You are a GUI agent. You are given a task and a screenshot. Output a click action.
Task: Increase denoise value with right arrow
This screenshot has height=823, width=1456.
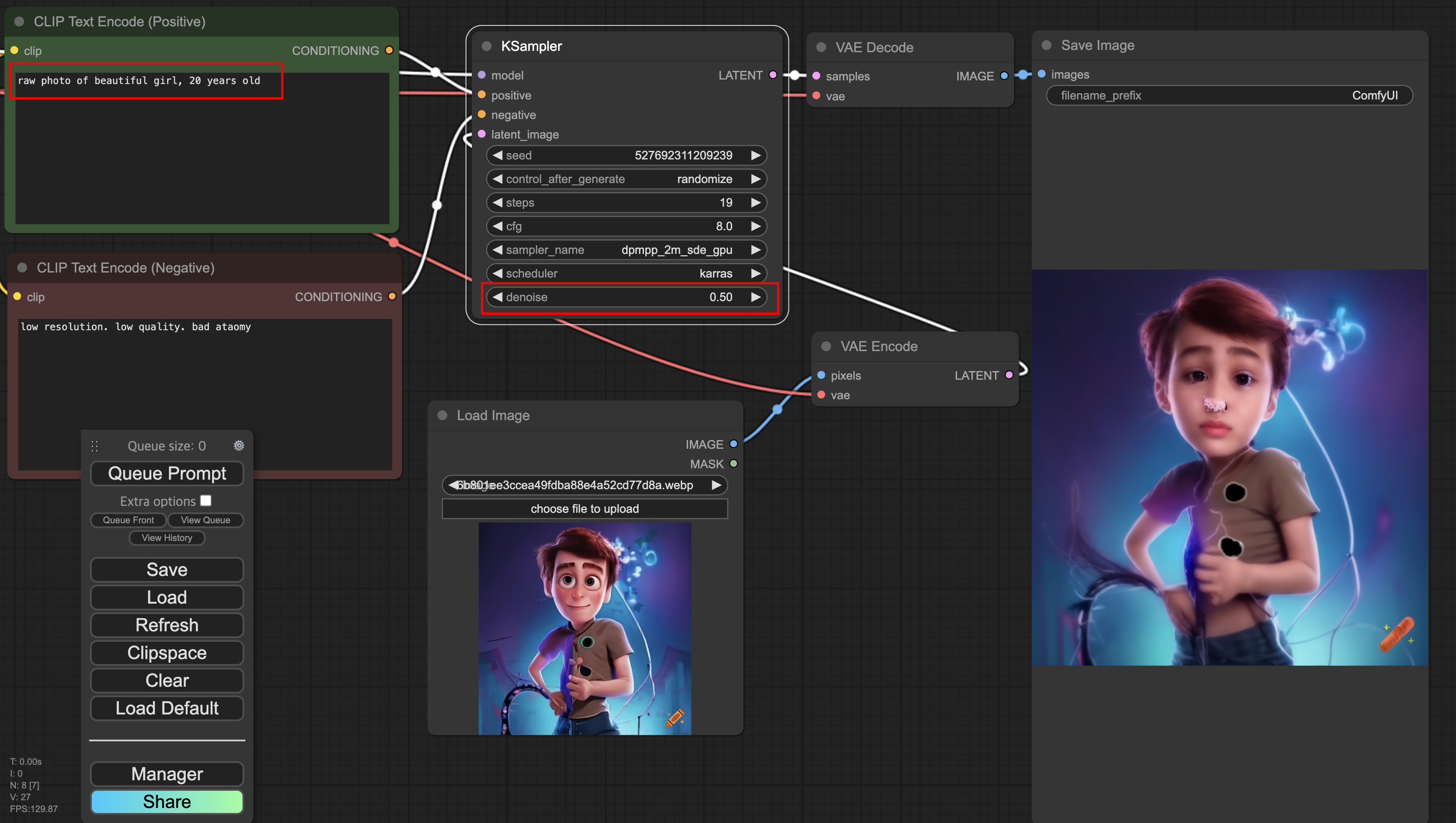click(x=755, y=297)
